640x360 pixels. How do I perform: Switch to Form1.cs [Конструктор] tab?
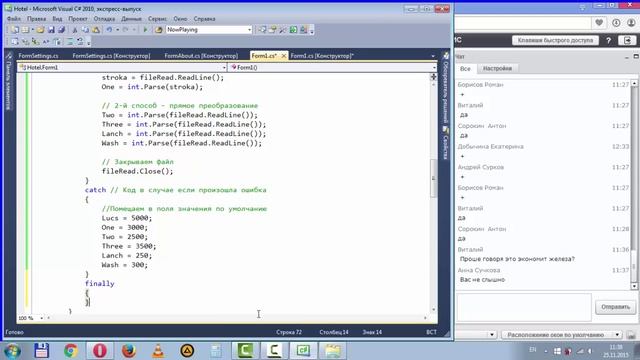point(322,56)
